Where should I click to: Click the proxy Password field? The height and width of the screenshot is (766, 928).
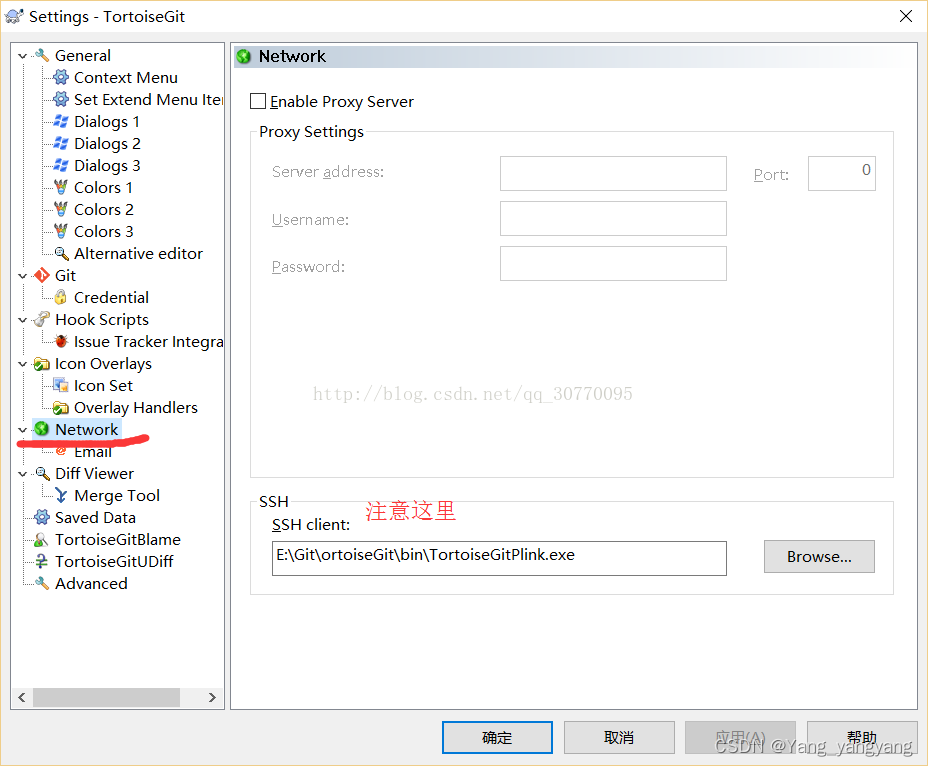point(613,263)
